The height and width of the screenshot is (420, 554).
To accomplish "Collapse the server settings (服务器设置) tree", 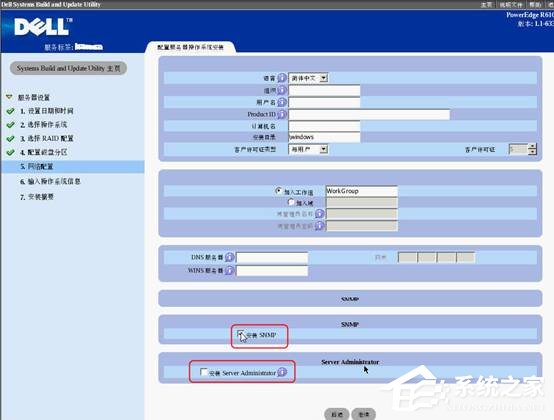I will point(9,97).
